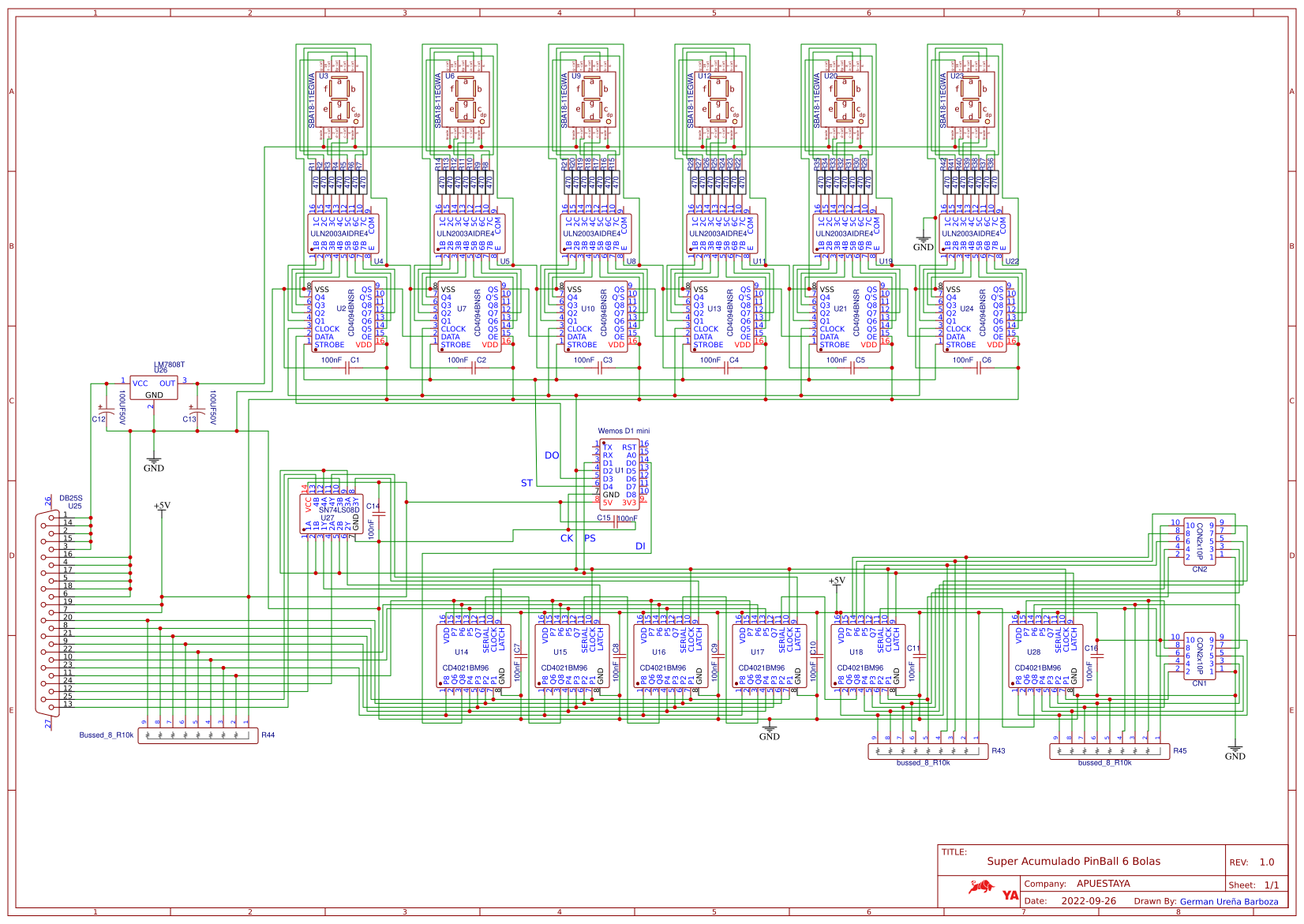Click the date 2022-09-26
The width and height of the screenshot is (1304, 924).
(1089, 901)
